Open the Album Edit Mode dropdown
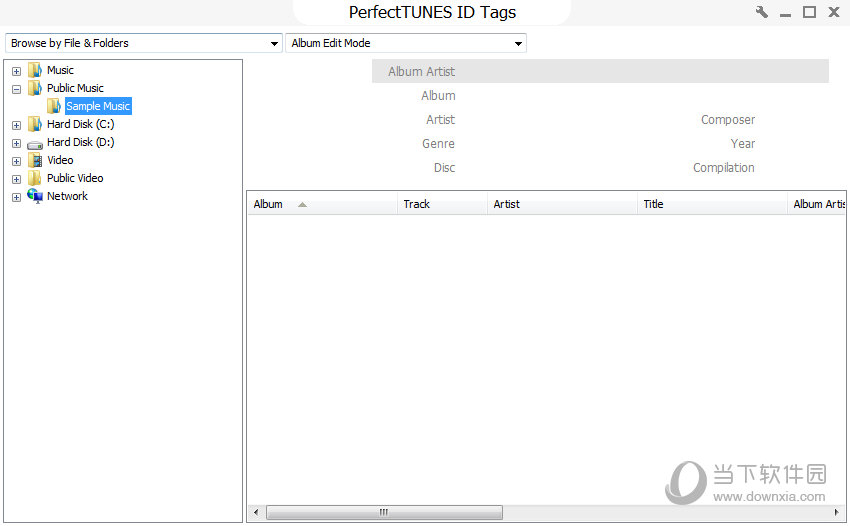 pyautogui.click(x=406, y=43)
